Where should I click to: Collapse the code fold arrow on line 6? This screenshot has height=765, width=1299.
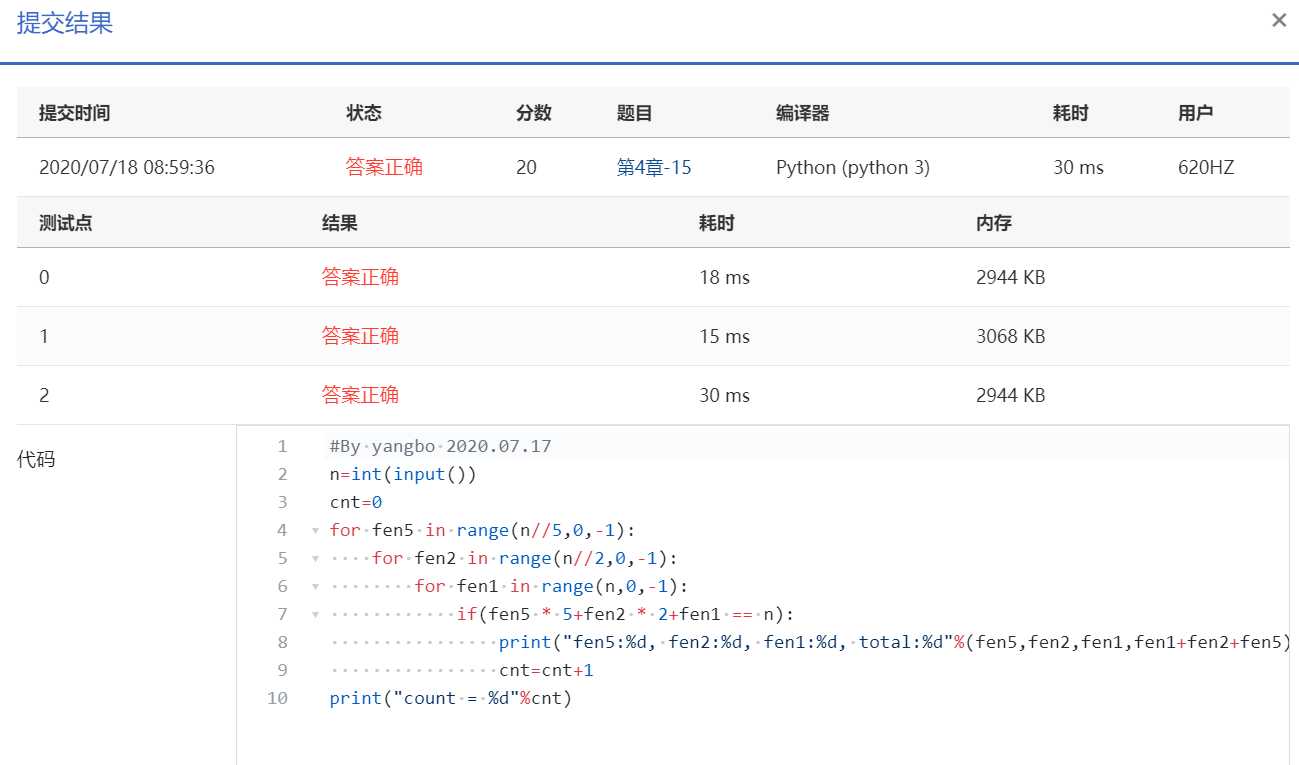point(315,586)
